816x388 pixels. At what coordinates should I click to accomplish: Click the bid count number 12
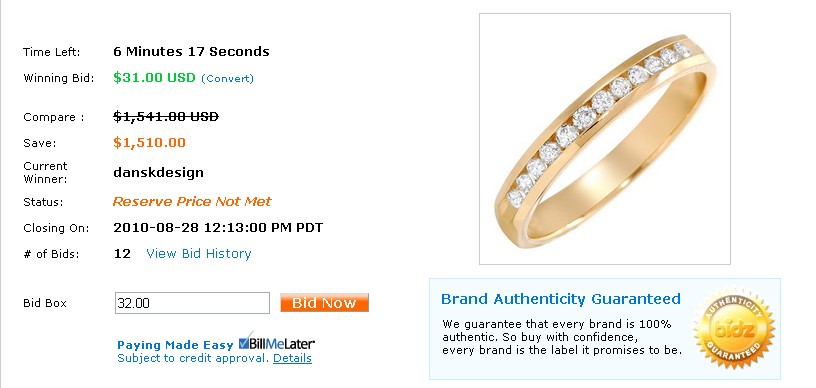122,254
